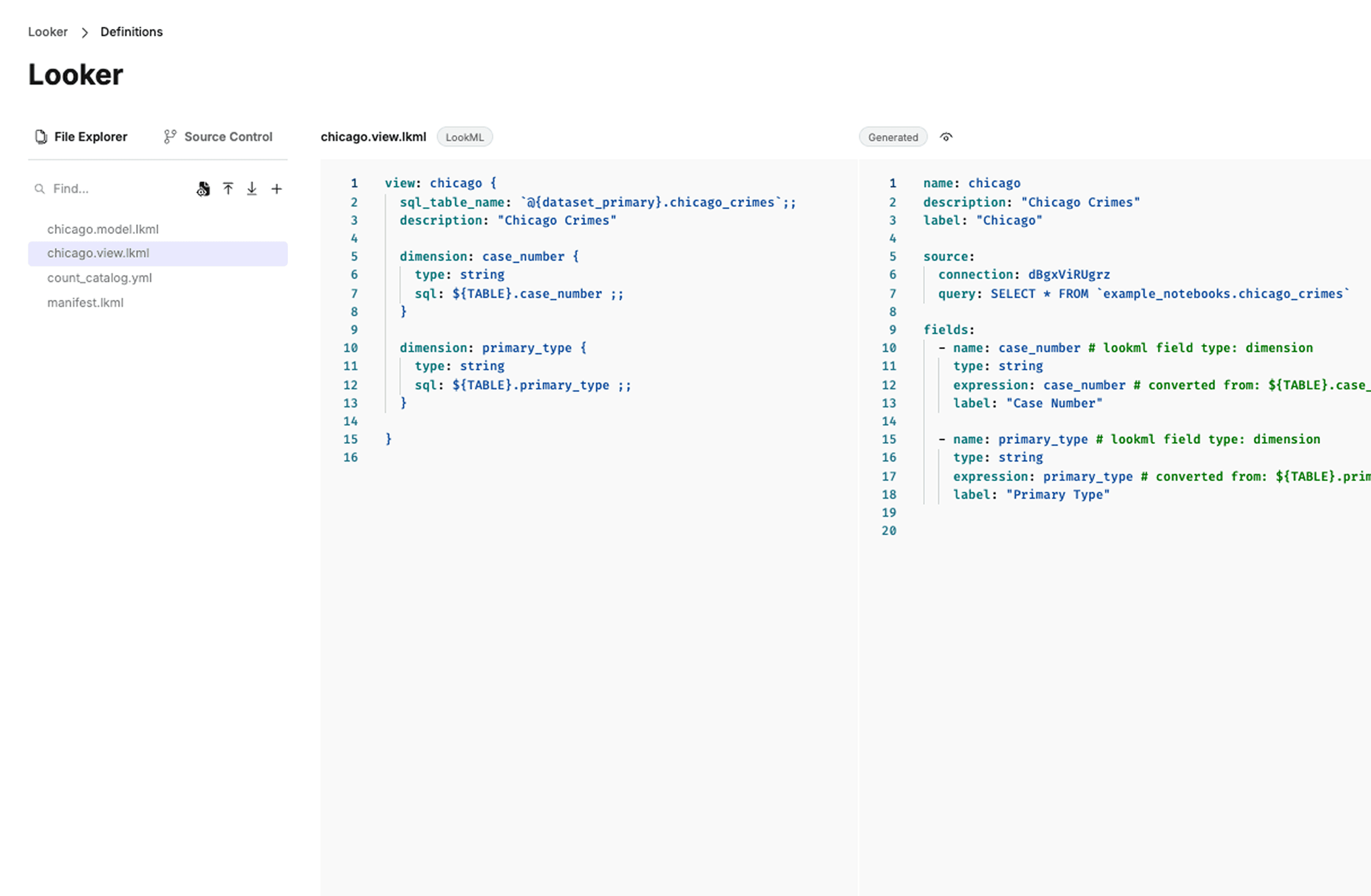Create a new file with the plus icon
Viewport: 1371px width, 896px height.
pyautogui.click(x=277, y=189)
